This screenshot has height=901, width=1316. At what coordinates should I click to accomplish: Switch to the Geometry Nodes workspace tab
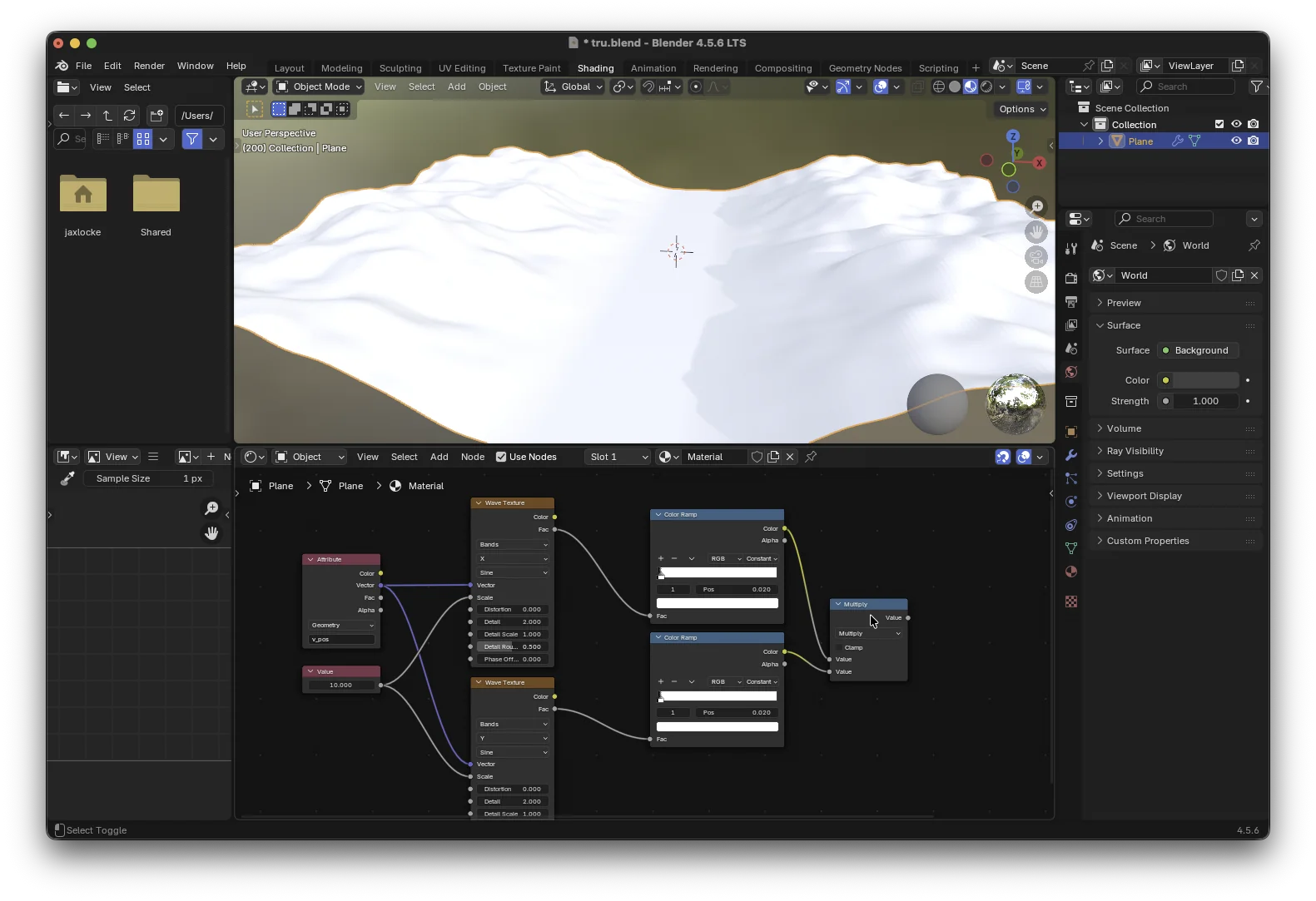[865, 68]
